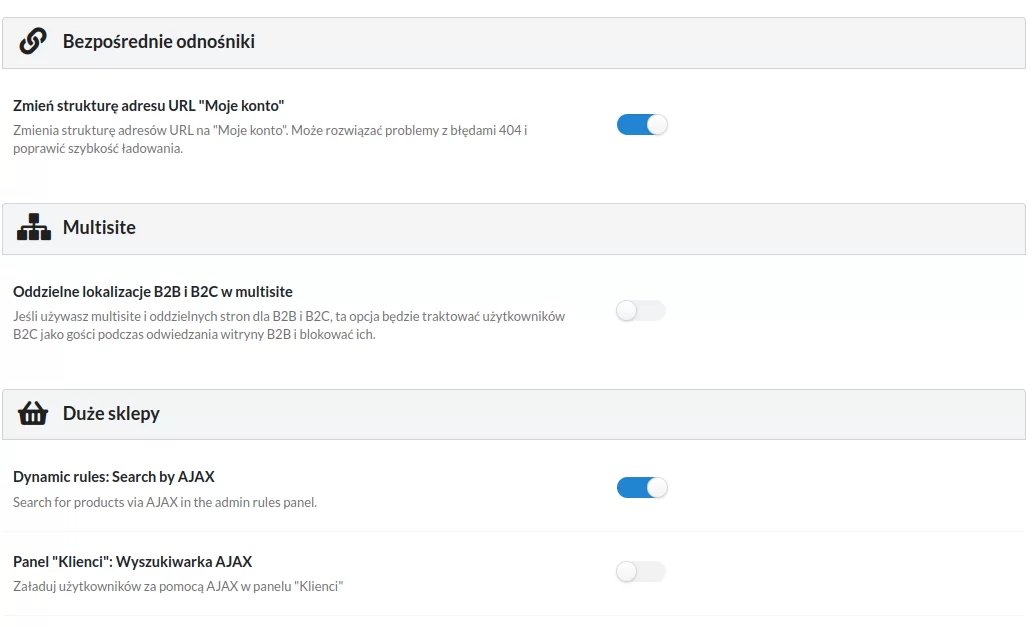Click empty right side of Duże sklepy header bar

coord(800,414)
